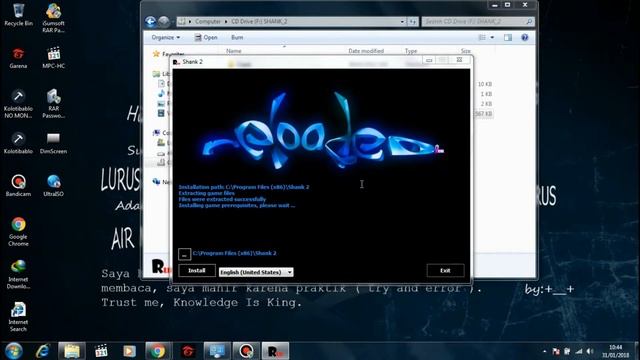The width and height of the screenshot is (640, 360).
Task: Sort by the Size column header
Action: [466, 51]
